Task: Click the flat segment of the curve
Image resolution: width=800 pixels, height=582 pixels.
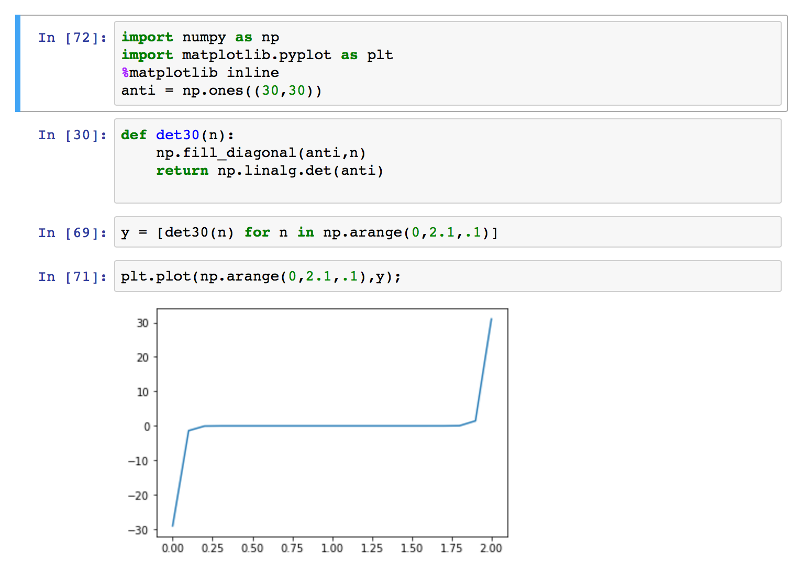Action: tap(332, 426)
